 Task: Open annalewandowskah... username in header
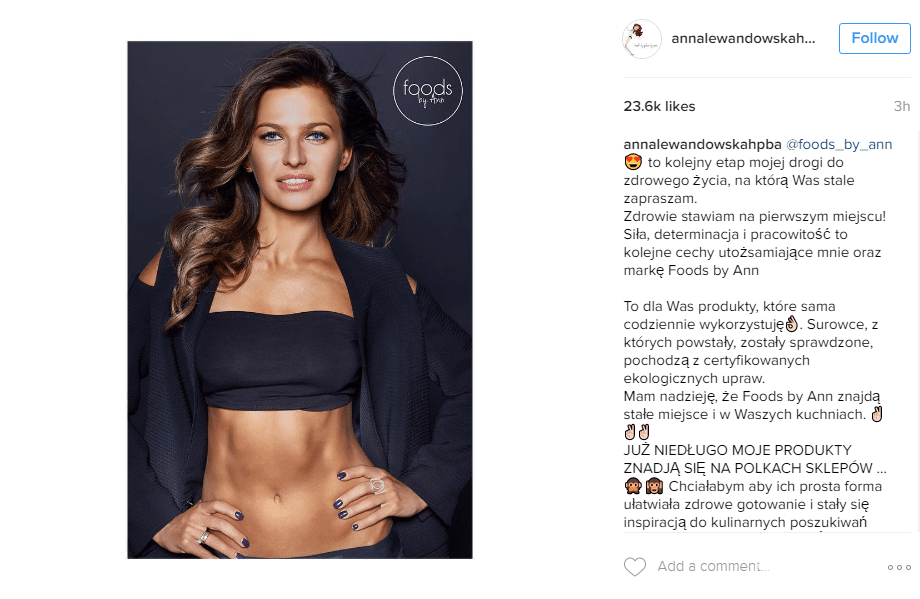click(x=743, y=39)
